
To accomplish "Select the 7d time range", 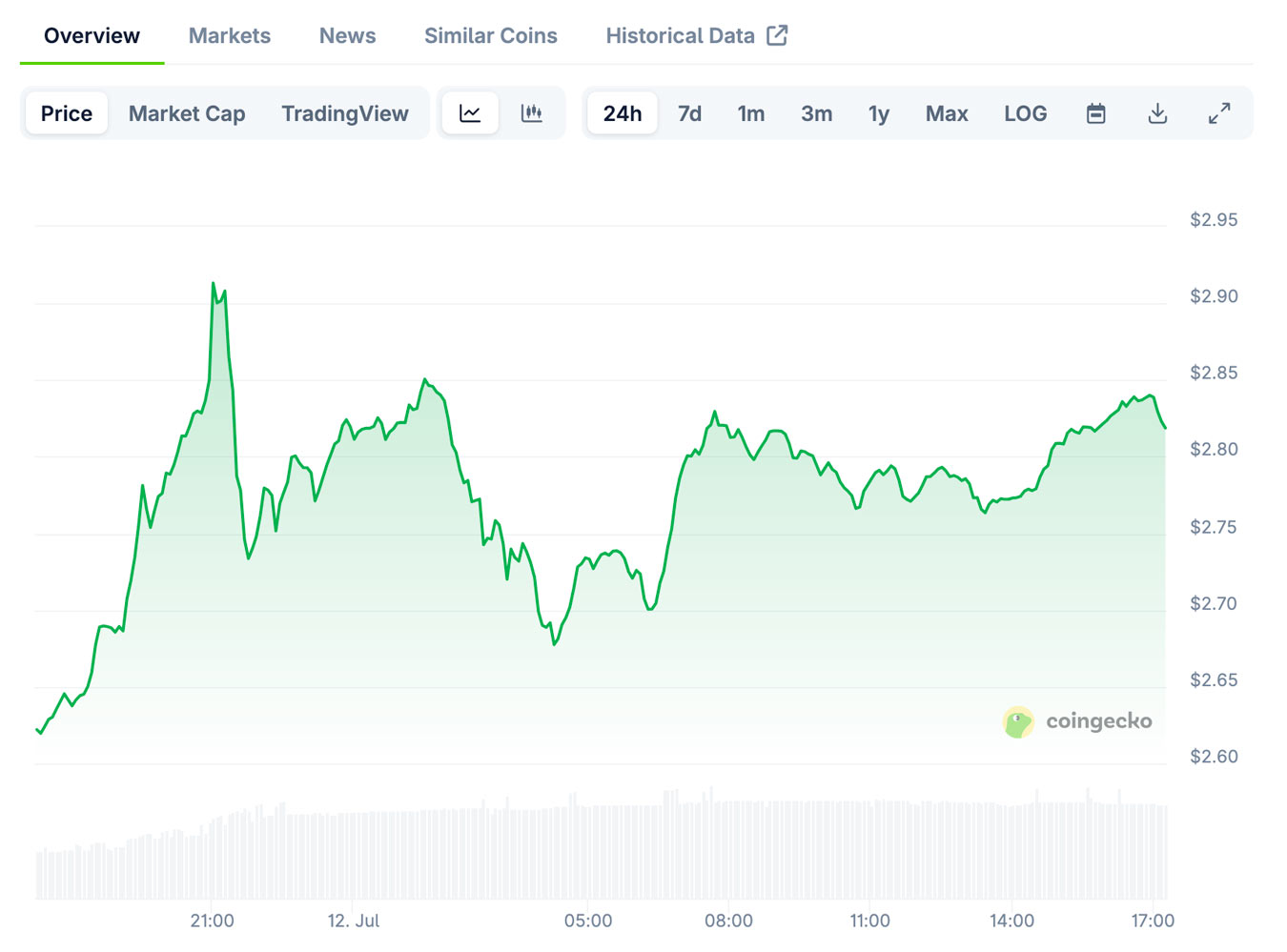I will 688,112.
